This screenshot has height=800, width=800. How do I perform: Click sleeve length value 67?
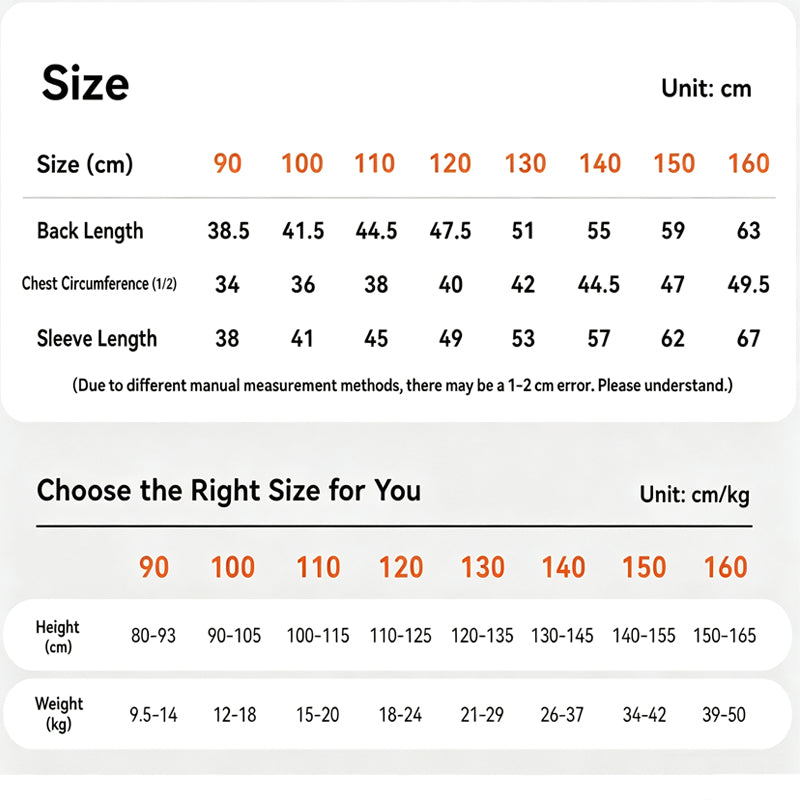pyautogui.click(x=748, y=338)
